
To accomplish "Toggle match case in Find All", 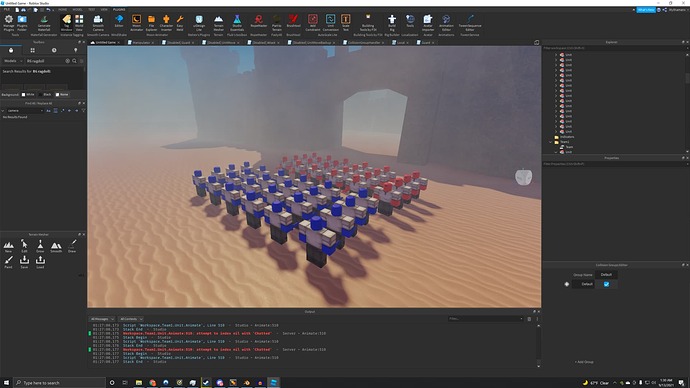I will 48,111.
